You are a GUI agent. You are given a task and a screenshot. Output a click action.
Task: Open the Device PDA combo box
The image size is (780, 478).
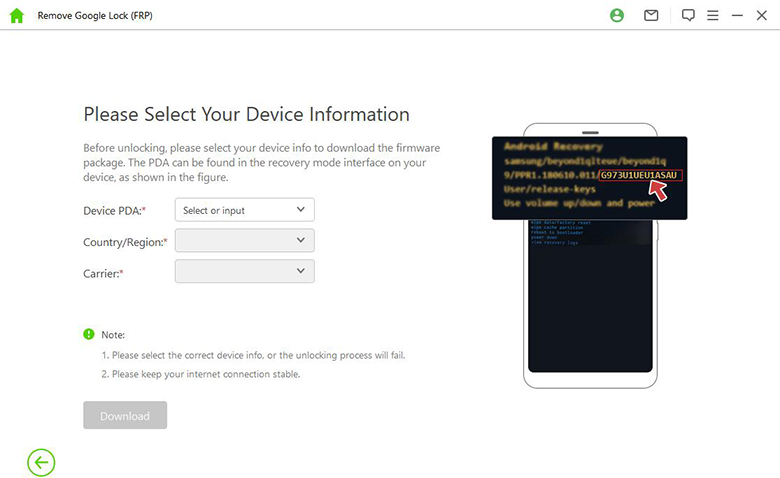(x=244, y=210)
